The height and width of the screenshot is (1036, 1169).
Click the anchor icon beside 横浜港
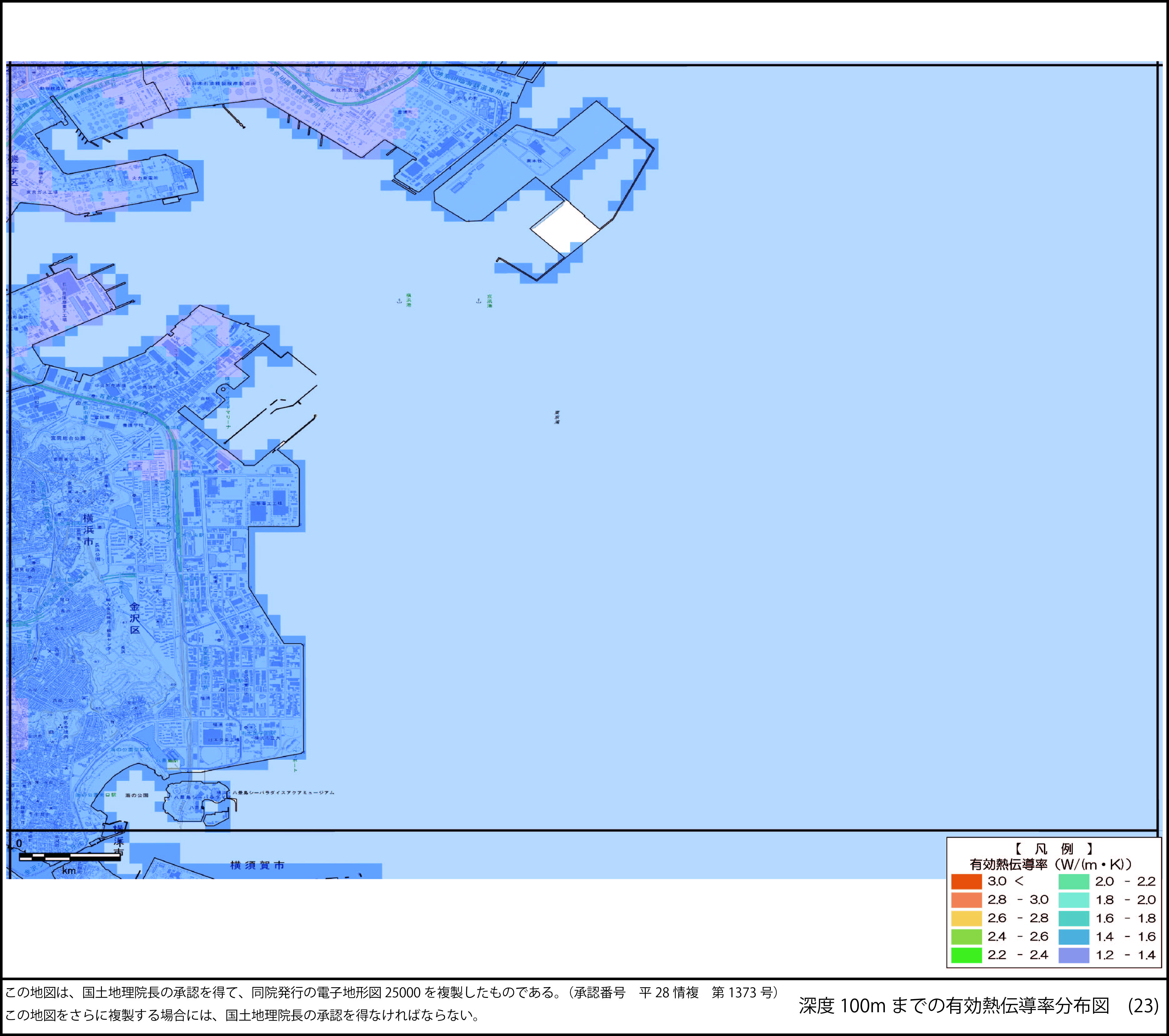point(399,301)
